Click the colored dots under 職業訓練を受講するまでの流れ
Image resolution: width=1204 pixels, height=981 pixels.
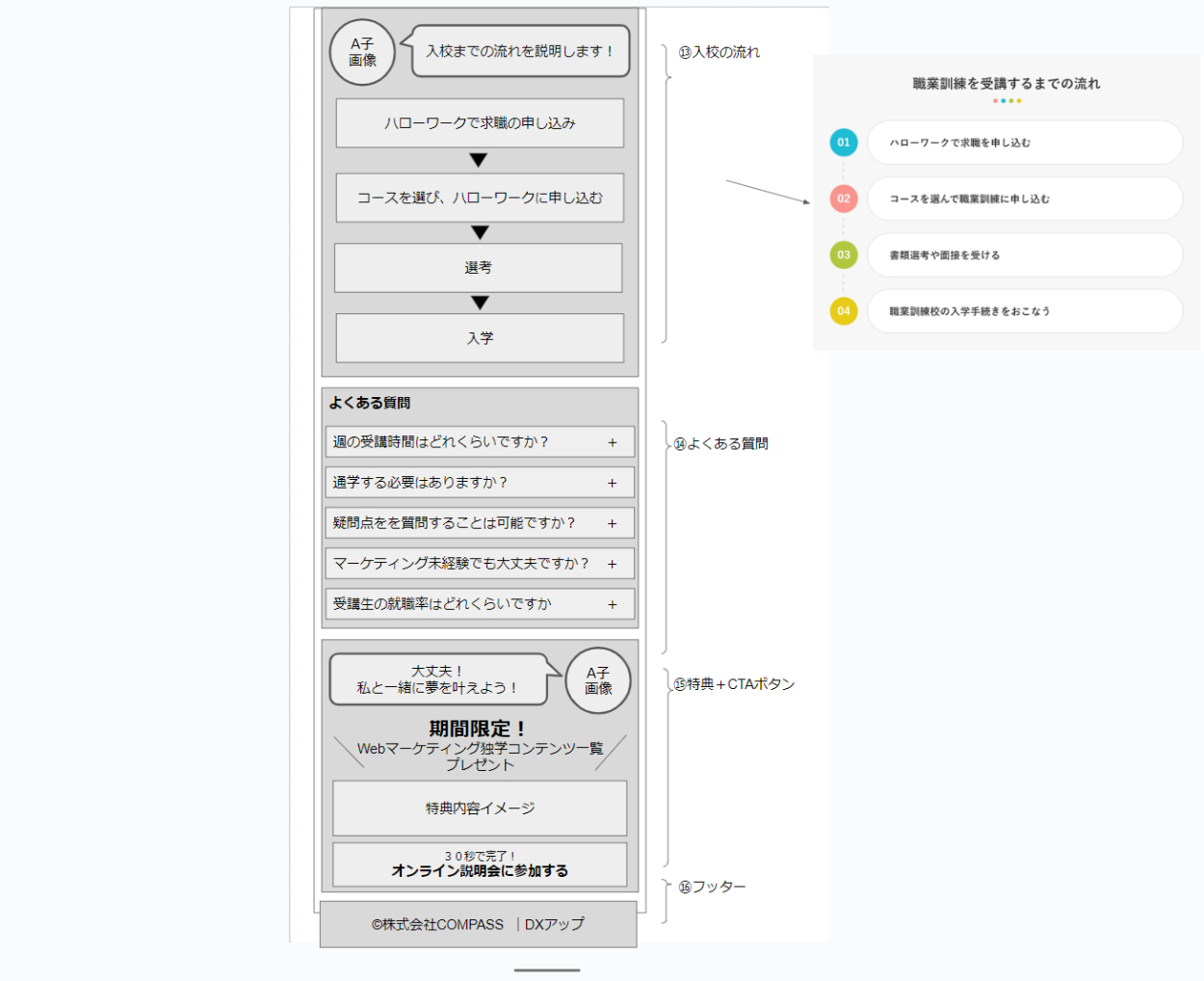1007,101
